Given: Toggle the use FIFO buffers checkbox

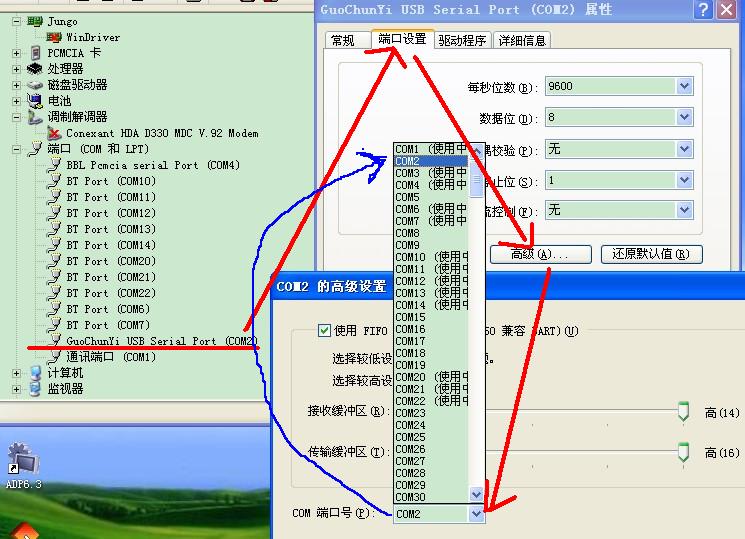Looking at the screenshot, I should coord(324,330).
